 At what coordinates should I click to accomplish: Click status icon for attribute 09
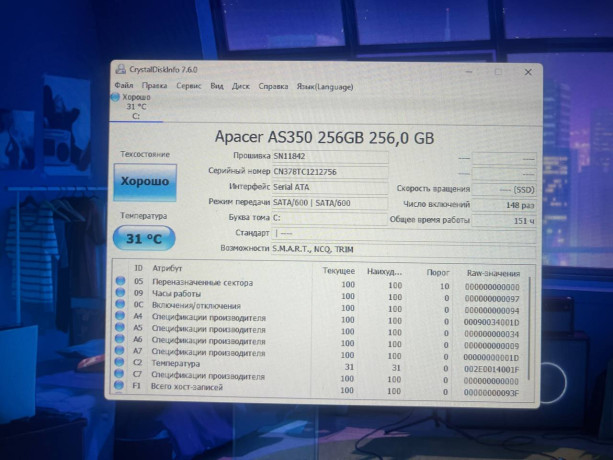[120, 292]
